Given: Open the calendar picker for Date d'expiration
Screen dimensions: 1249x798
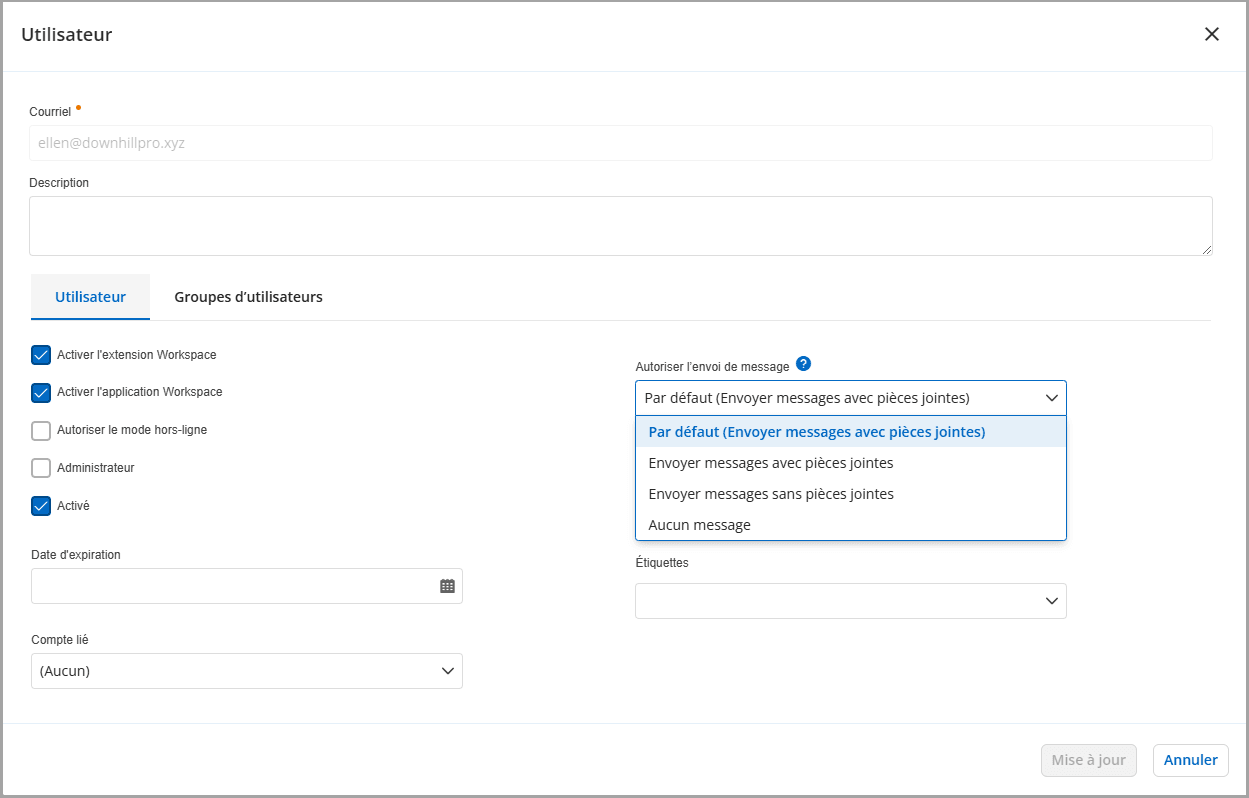Looking at the screenshot, I should tap(447, 586).
